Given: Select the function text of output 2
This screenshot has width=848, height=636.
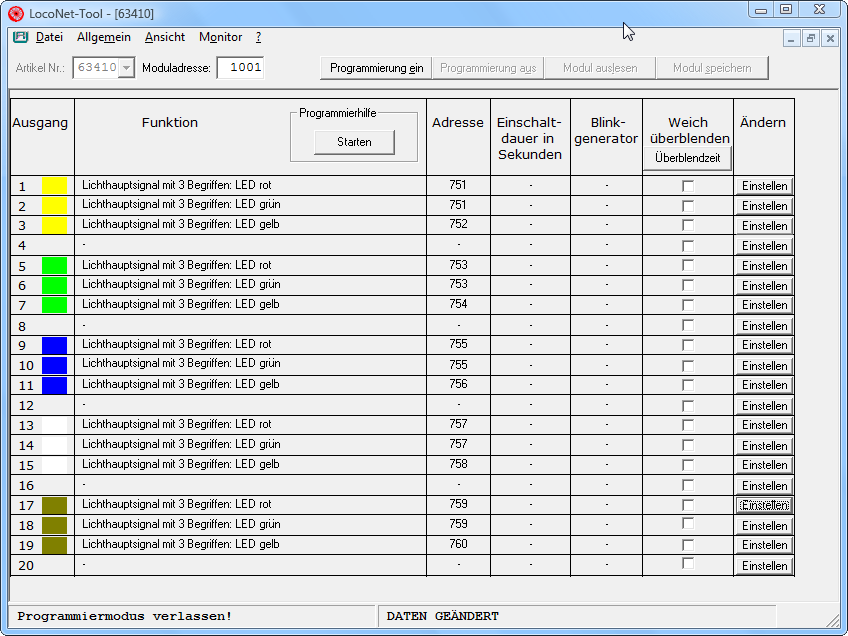Looking at the screenshot, I should 181,204.
